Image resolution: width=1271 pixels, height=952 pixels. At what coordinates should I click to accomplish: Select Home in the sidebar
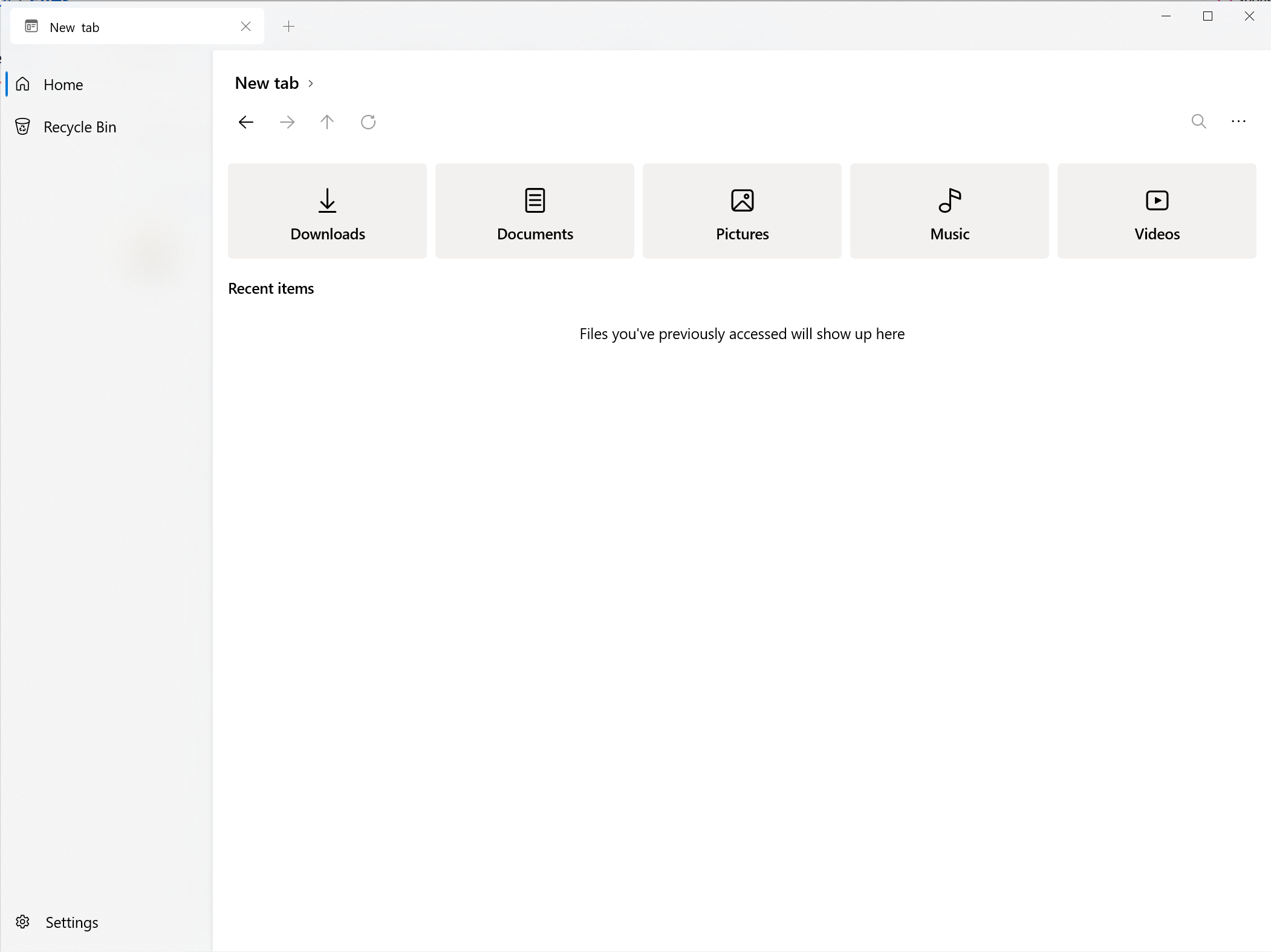63,85
